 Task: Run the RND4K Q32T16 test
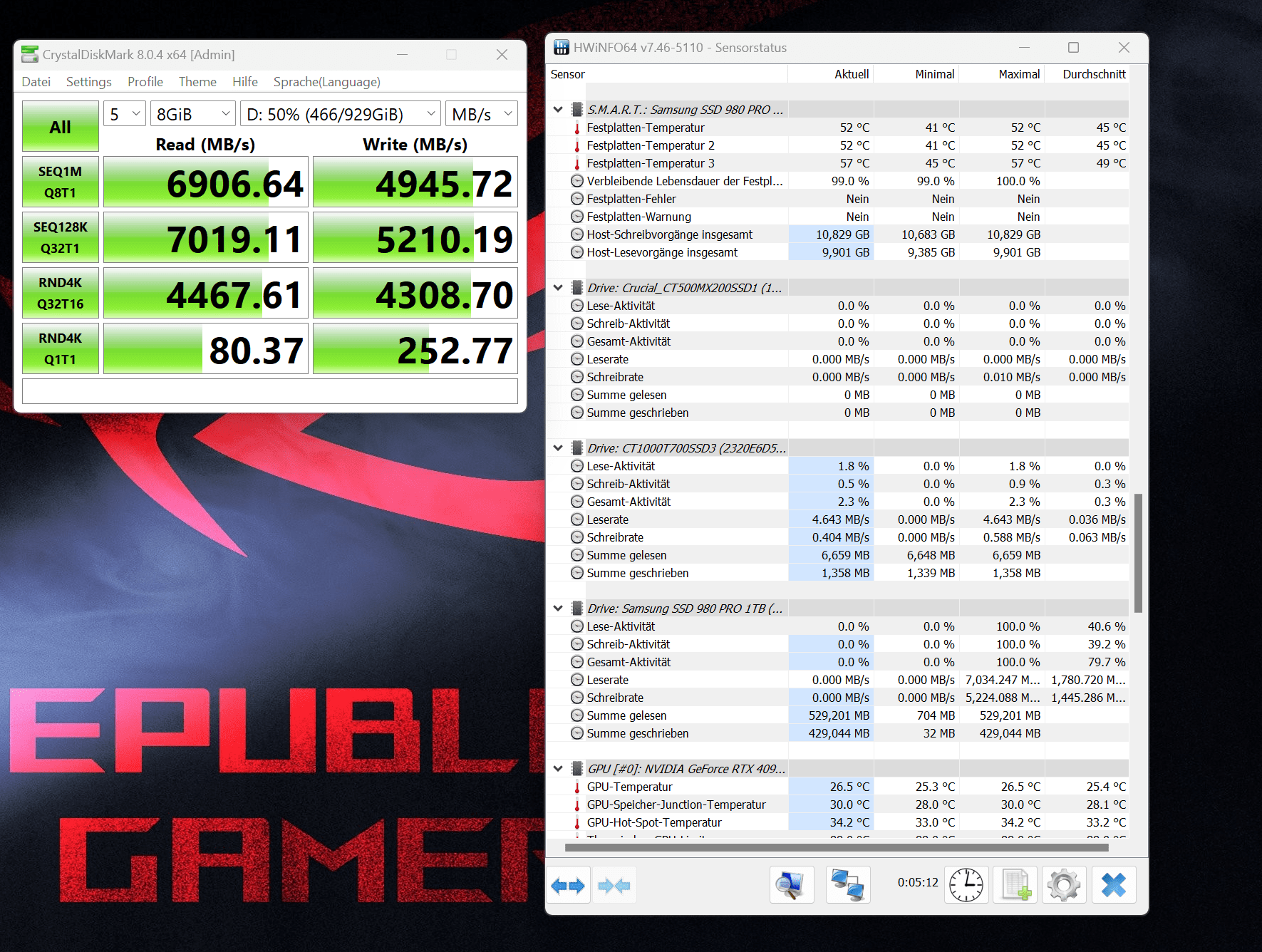pyautogui.click(x=61, y=293)
